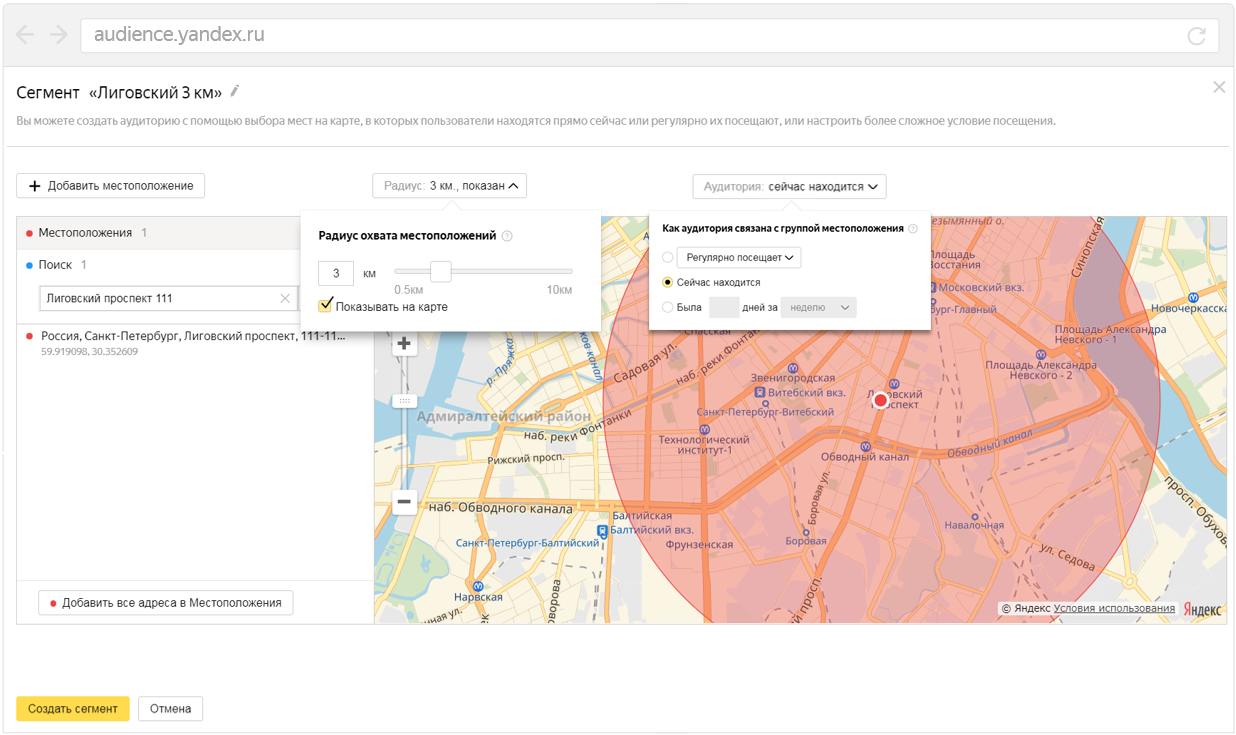Click Добавить все адреса в Местоположения
Image resolution: width=1236 pixels, height=735 pixels.
[166, 603]
